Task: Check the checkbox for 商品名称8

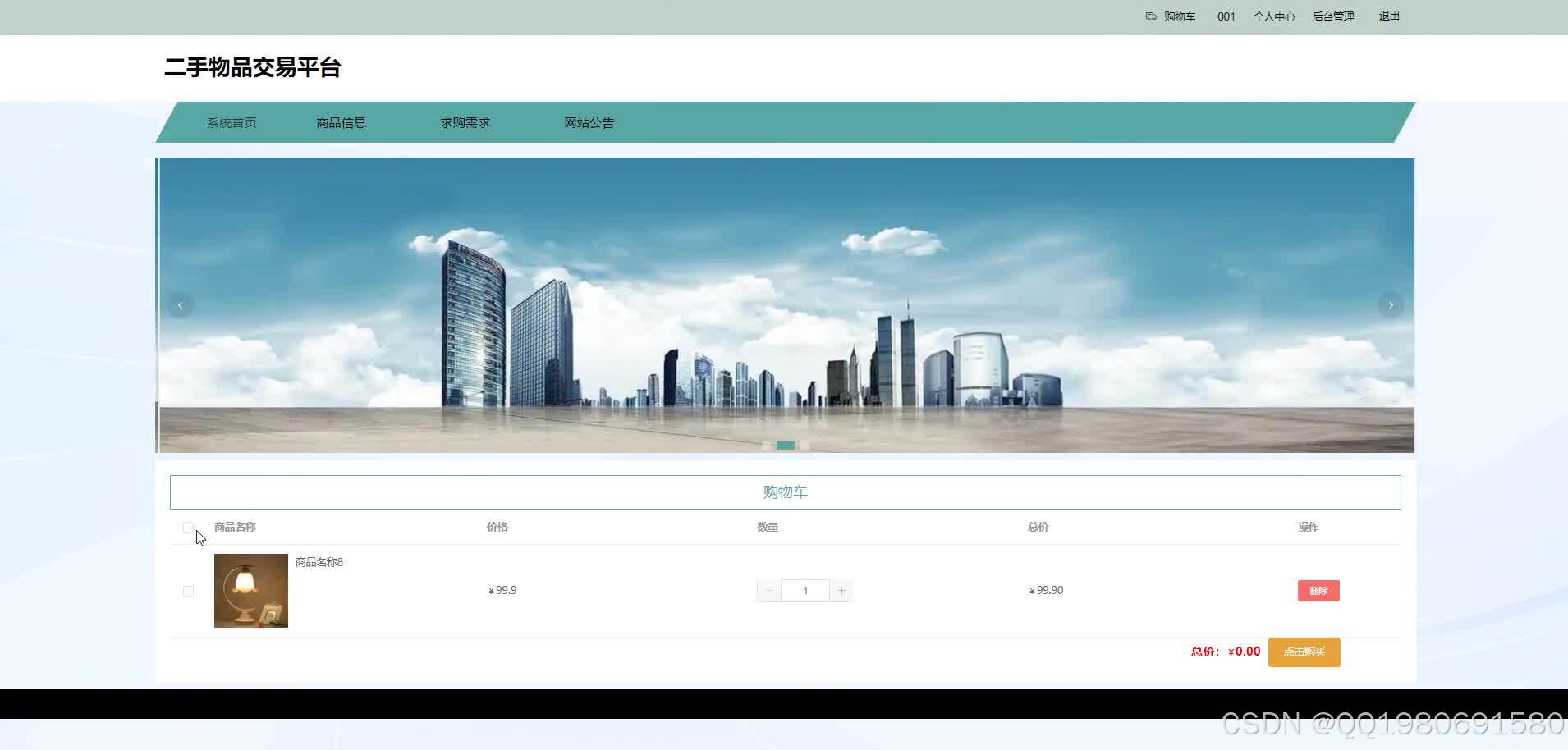Action: coord(188,590)
